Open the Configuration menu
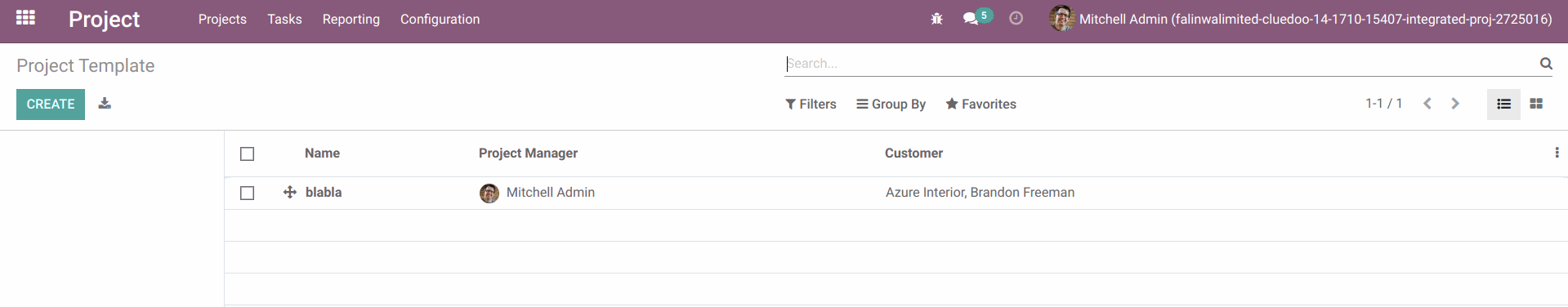The image size is (1568, 307). (440, 19)
